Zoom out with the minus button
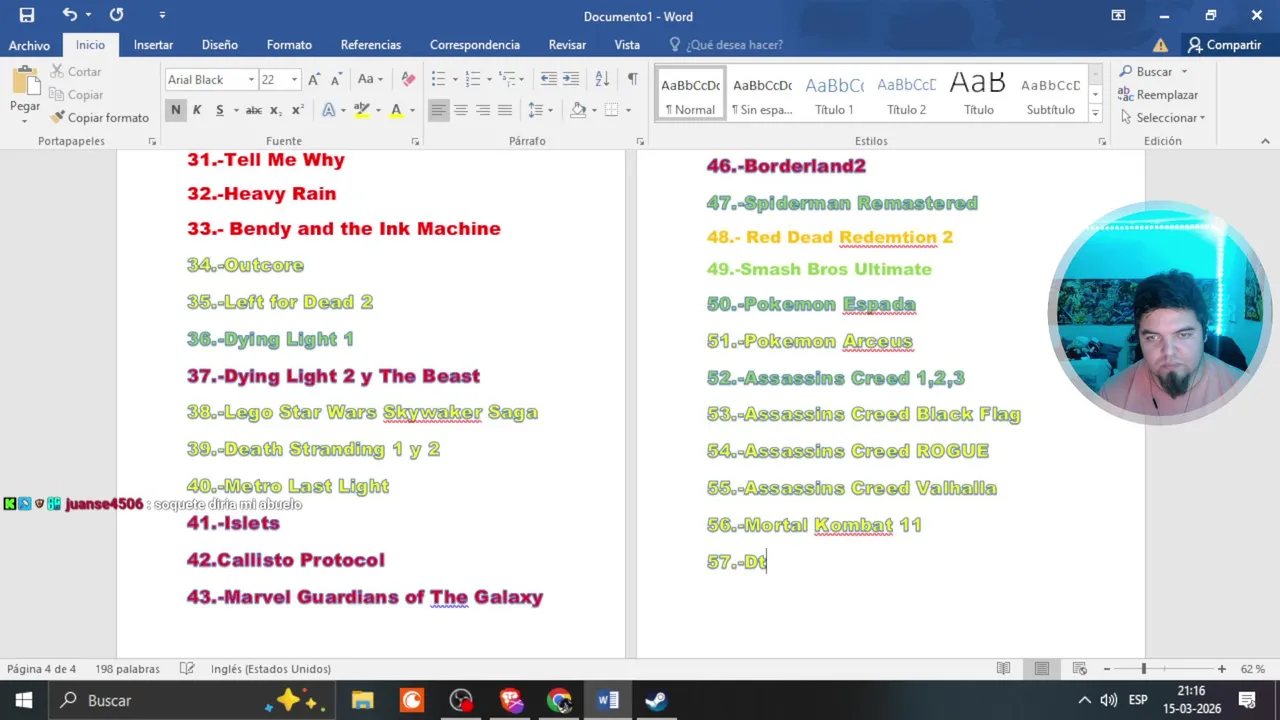Screen dimensions: 1280x720 [x=1107, y=669]
